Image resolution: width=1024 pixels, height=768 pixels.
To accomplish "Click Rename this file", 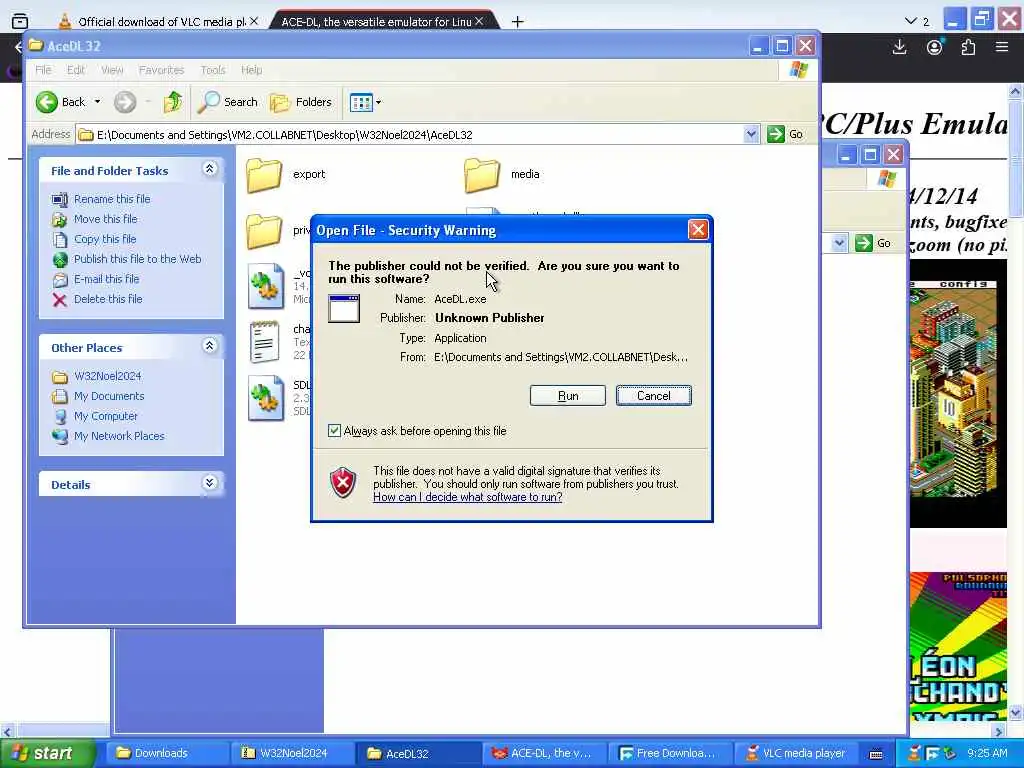I will pos(112,199).
